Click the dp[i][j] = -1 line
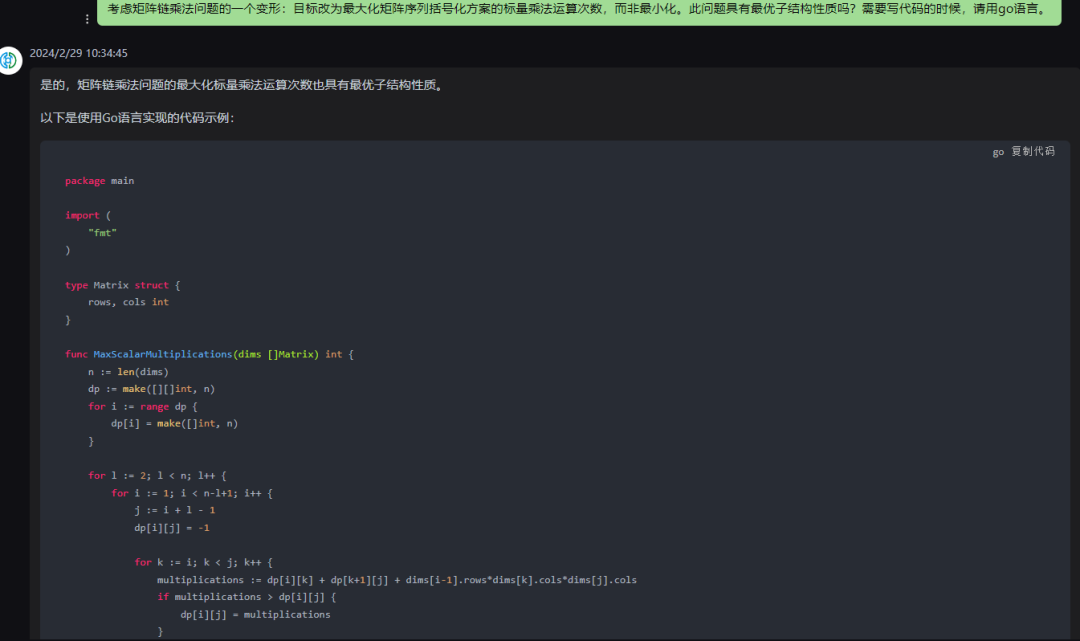The image size is (1080, 641). click(172, 528)
